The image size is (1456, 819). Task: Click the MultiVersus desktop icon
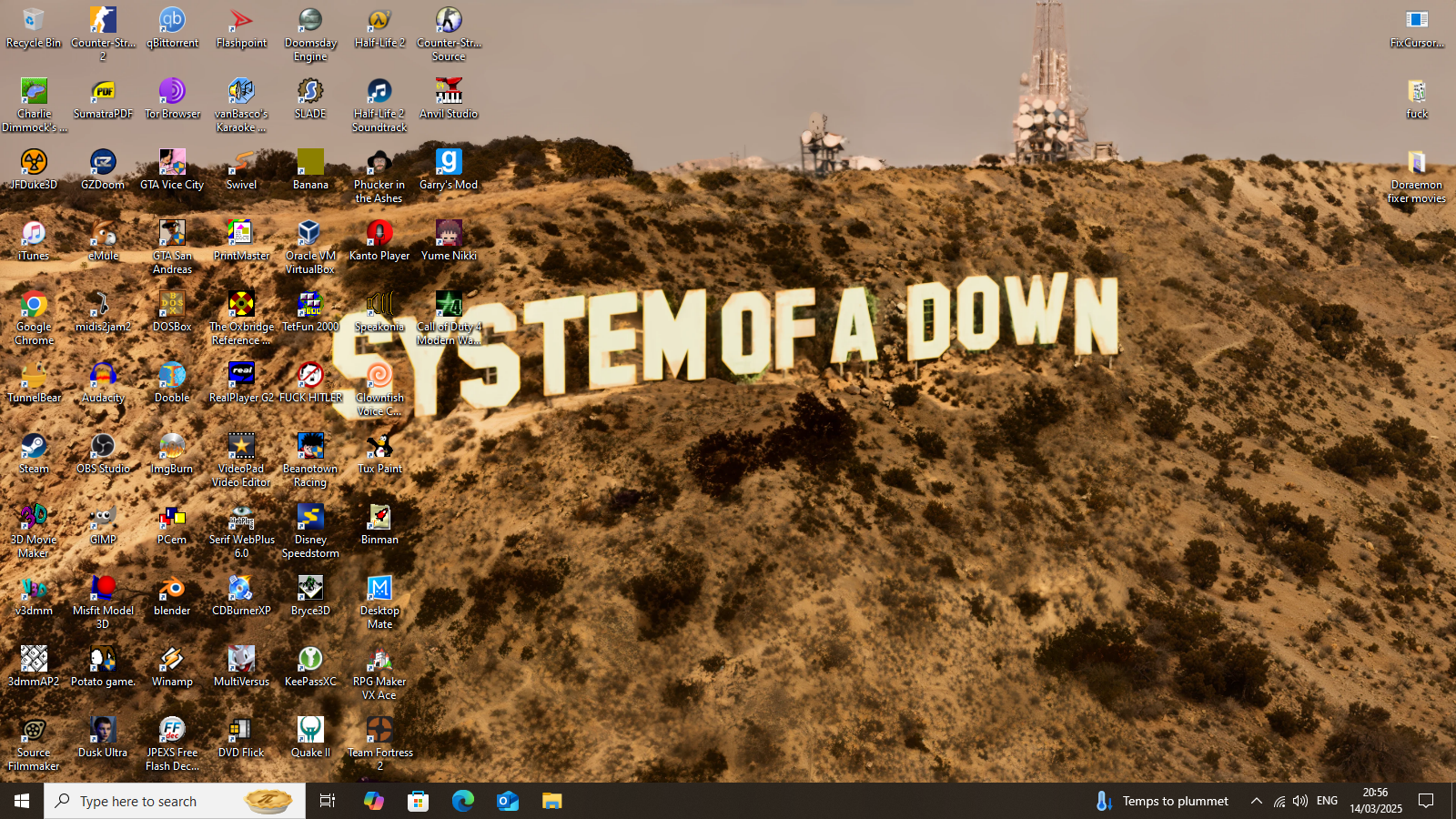241,667
